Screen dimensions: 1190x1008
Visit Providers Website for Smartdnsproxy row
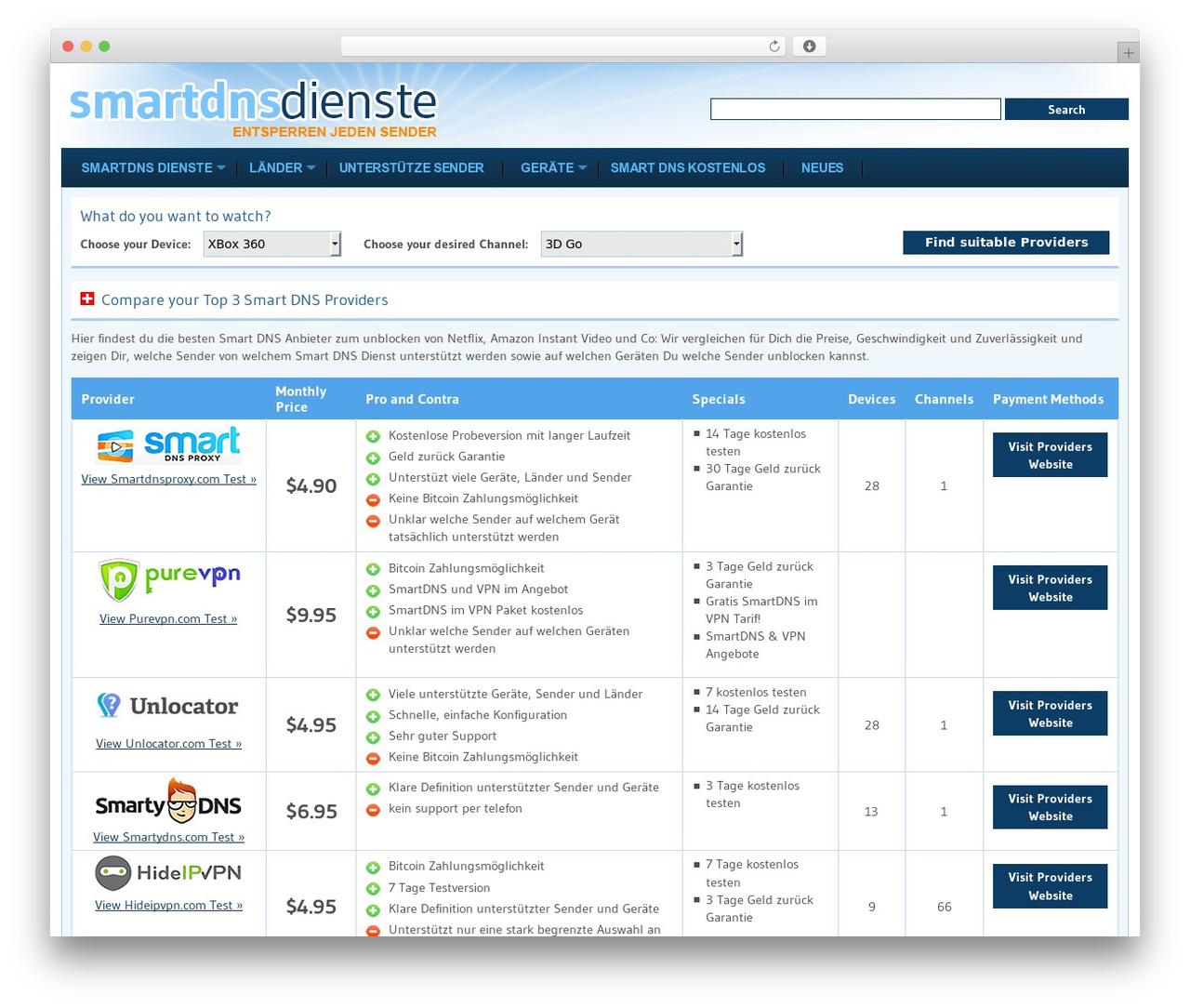(x=1050, y=455)
